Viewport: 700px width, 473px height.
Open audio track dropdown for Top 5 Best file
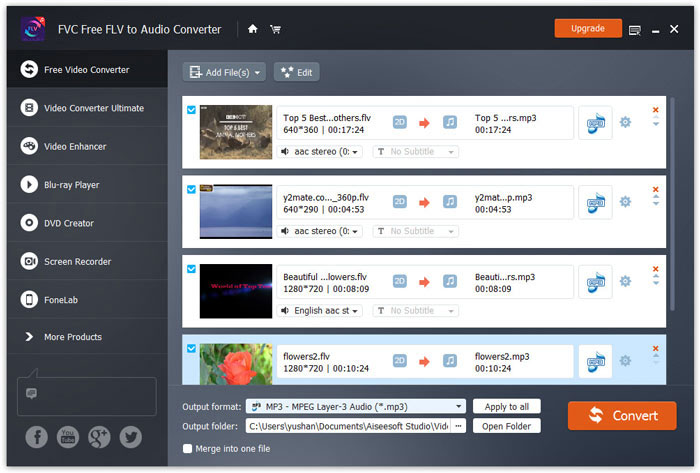pyautogui.click(x=320, y=152)
